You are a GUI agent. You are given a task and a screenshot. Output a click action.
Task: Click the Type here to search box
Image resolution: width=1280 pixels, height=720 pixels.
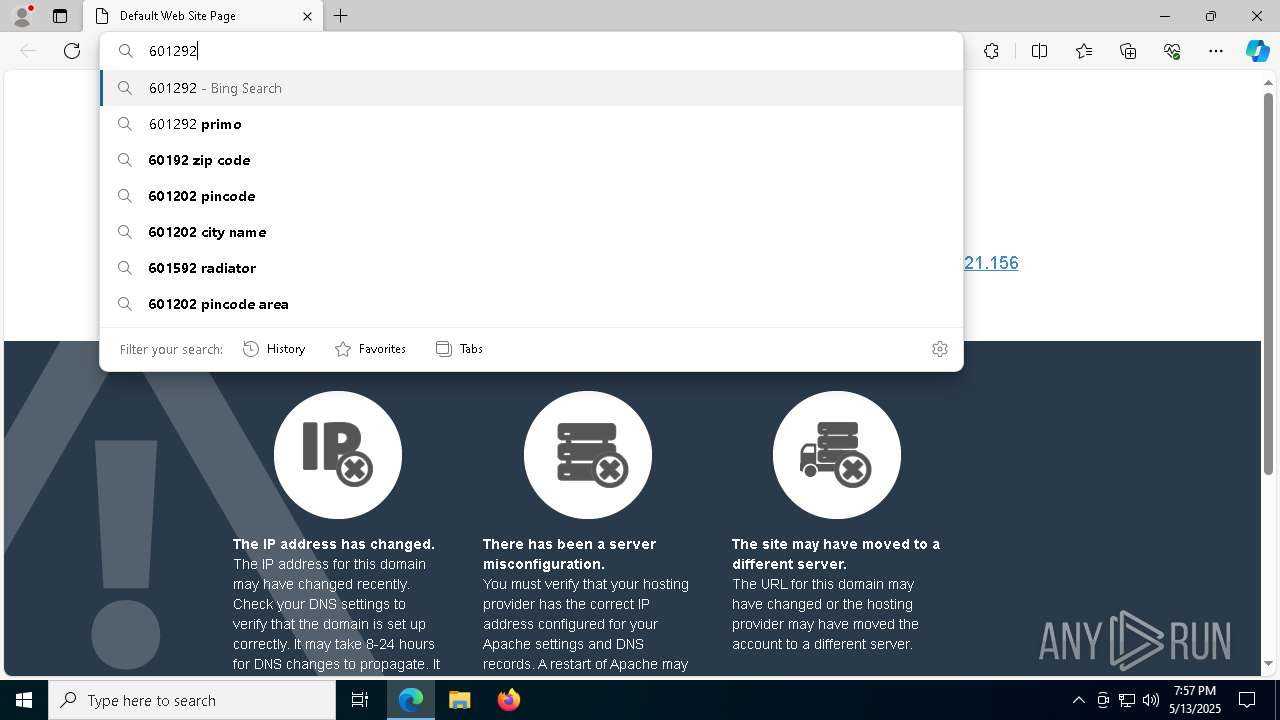point(192,700)
